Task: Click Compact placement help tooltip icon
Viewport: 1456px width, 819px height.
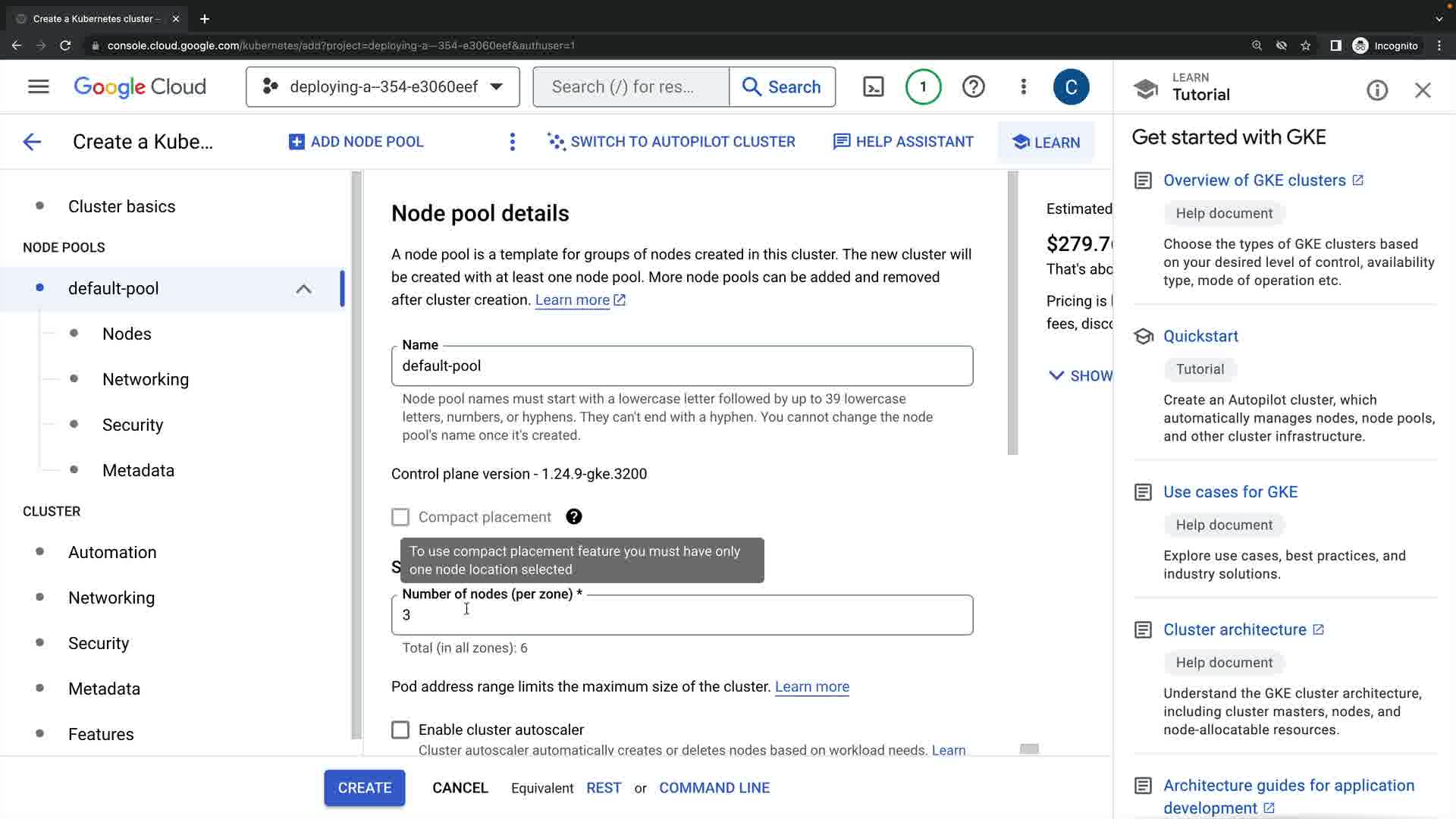Action: pos(574,516)
